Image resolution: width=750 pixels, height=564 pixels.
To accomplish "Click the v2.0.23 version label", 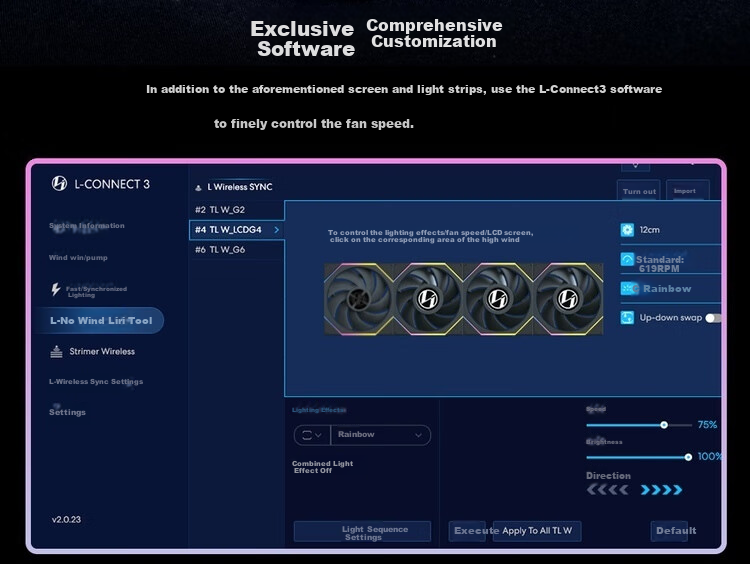I will click(x=66, y=520).
